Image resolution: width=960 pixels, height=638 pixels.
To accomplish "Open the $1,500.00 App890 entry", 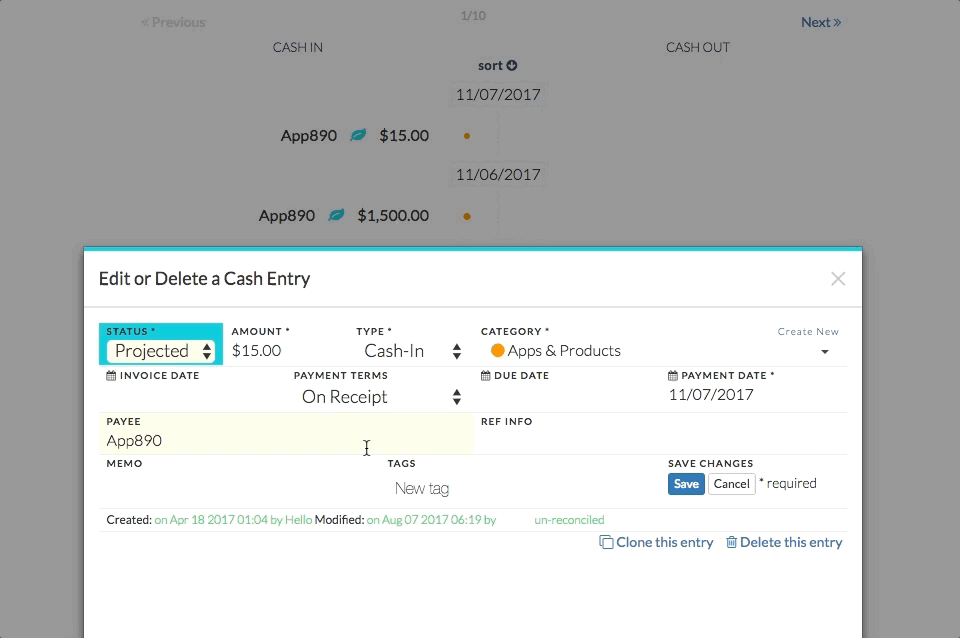I will pyautogui.click(x=344, y=216).
